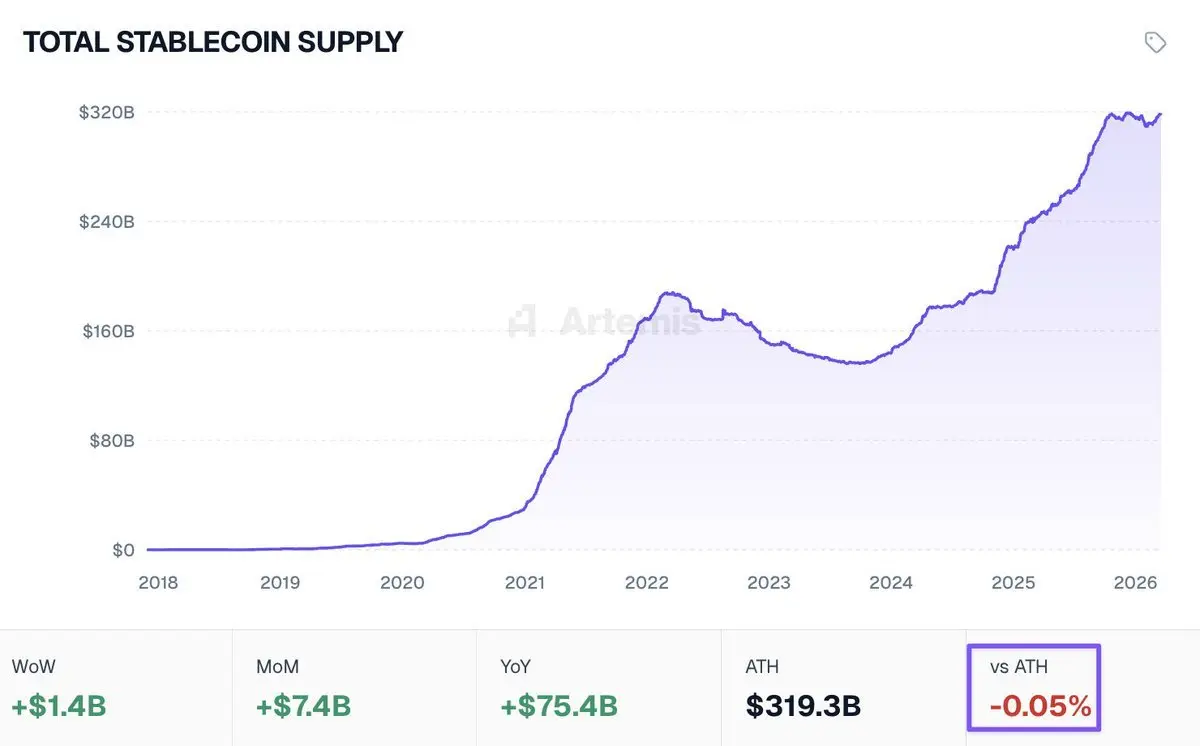
Task: Select the WoW +$1.4B stat card
Action: [116, 688]
